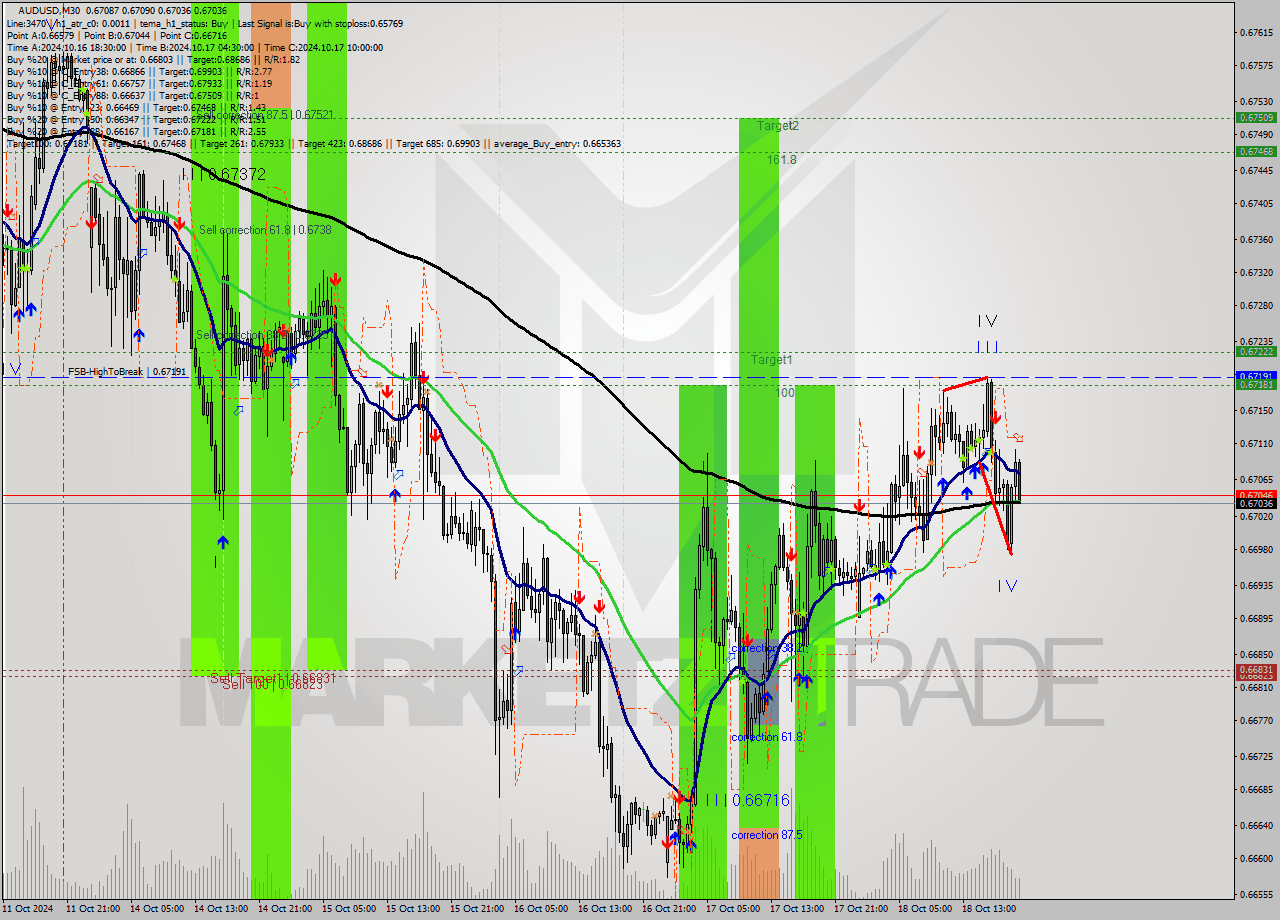
Task: Click the '161.8' fibonacci level label
Action: (782, 160)
